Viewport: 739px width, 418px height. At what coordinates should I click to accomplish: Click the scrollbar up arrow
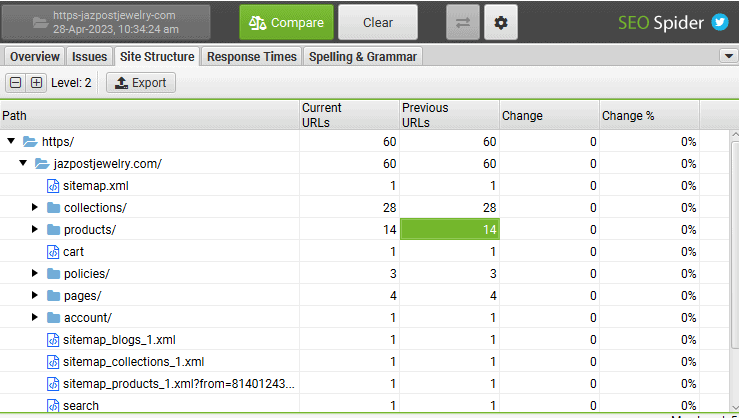click(x=735, y=135)
